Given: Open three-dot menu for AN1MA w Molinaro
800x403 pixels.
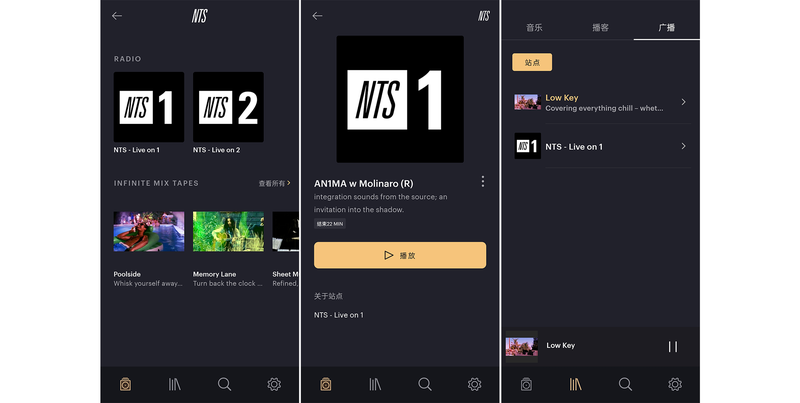Looking at the screenshot, I should (483, 182).
